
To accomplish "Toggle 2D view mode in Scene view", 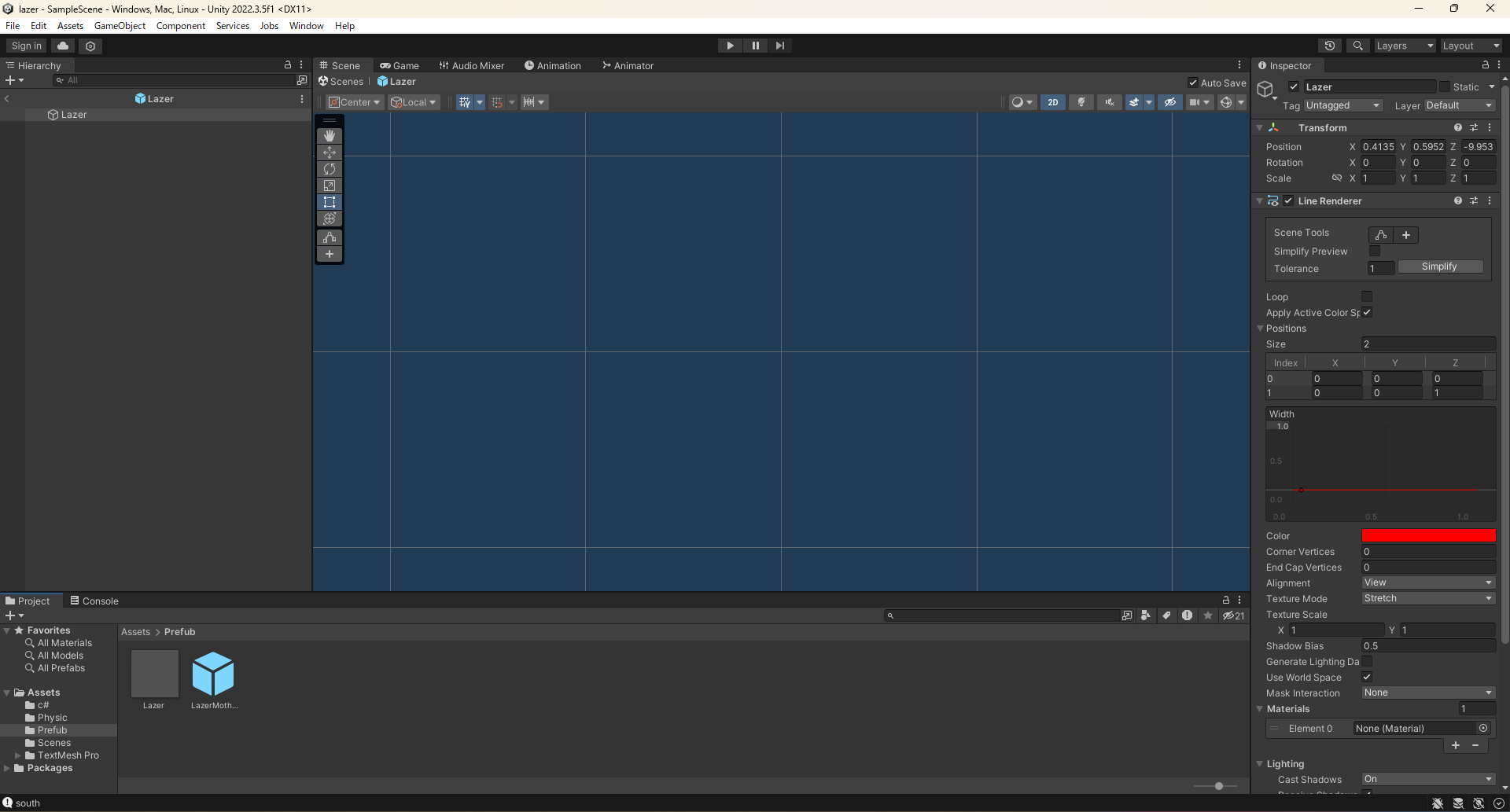I will click(1053, 101).
